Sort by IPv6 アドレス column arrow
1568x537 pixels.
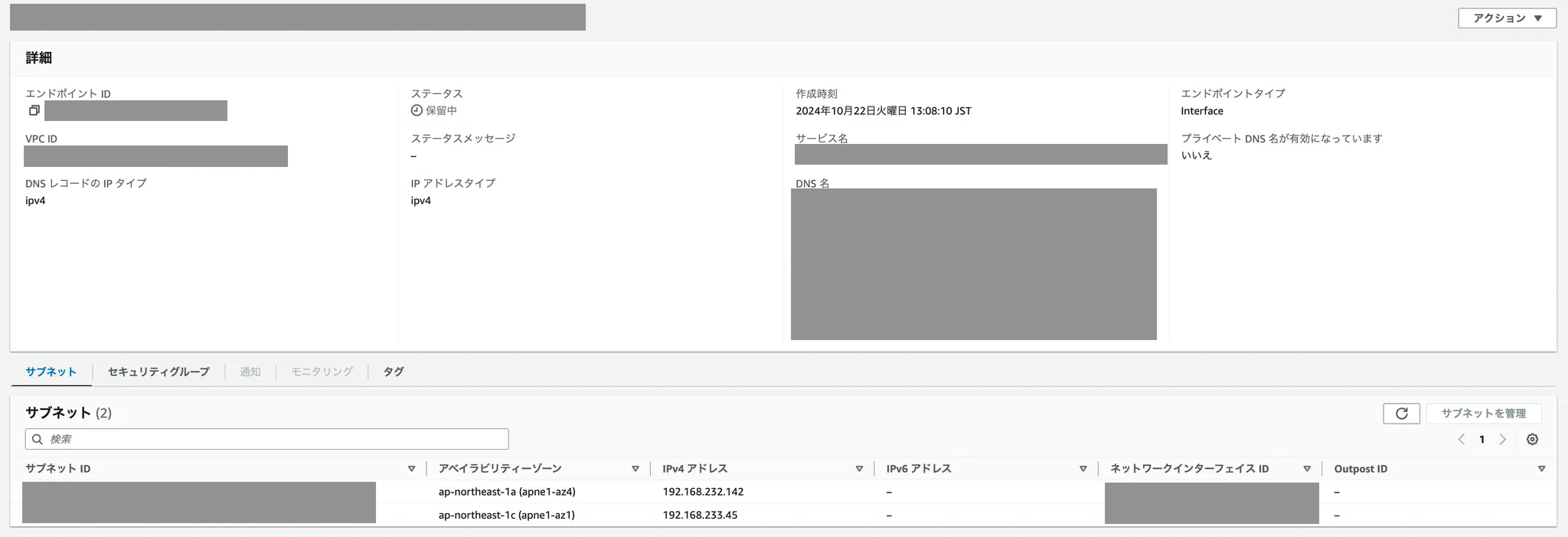(x=1083, y=469)
